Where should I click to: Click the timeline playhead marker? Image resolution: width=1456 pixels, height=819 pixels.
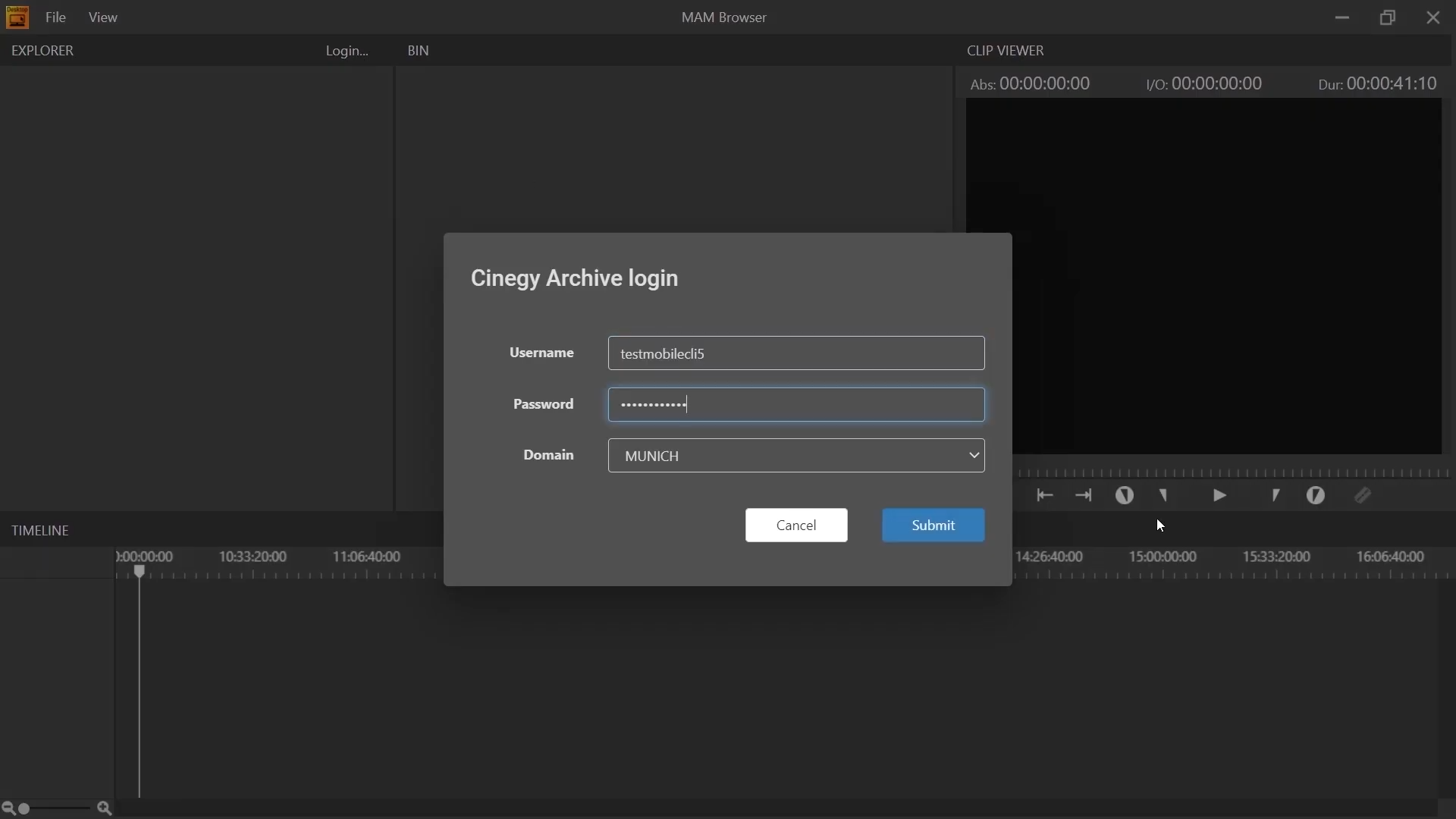(x=140, y=572)
